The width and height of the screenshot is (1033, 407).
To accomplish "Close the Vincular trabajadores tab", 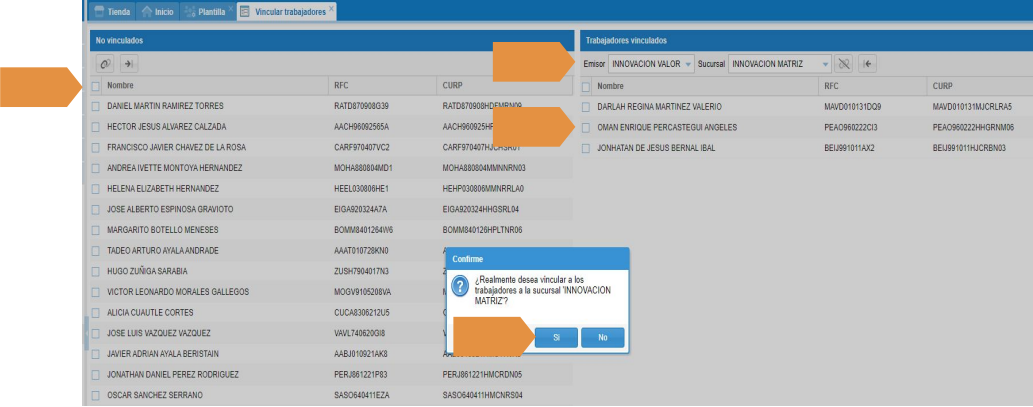I will coord(332,9).
